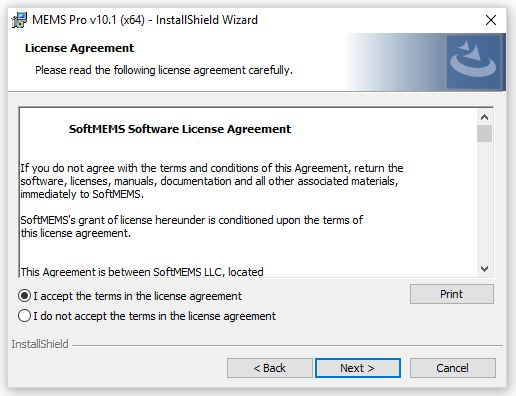Image resolution: width=516 pixels, height=396 pixels.
Task: Select 'I accept the terms' radio button
Action: tap(25, 296)
